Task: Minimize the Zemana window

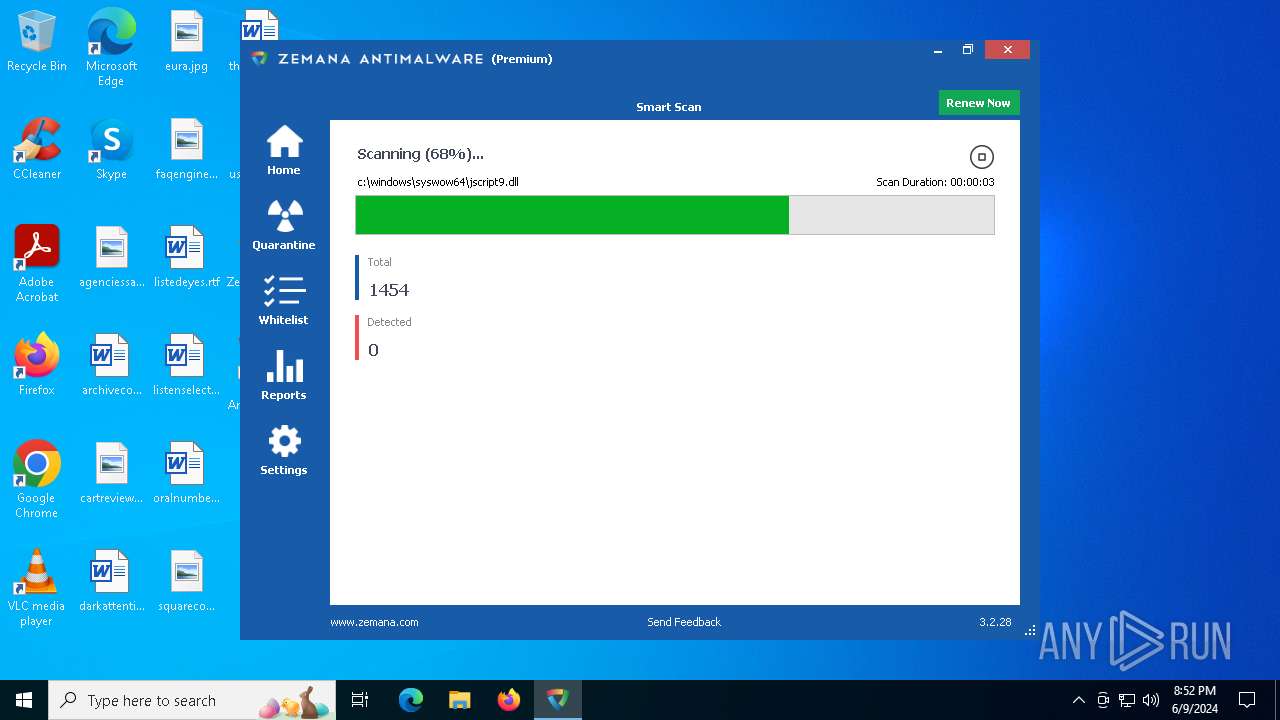Action: tap(938, 50)
